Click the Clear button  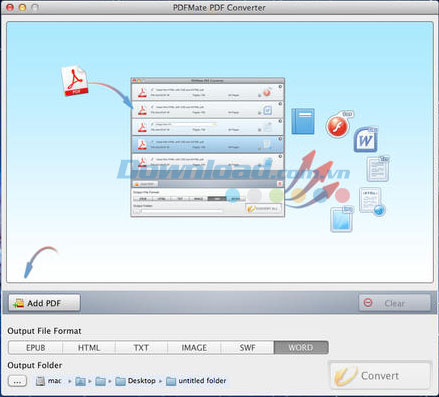click(x=395, y=303)
